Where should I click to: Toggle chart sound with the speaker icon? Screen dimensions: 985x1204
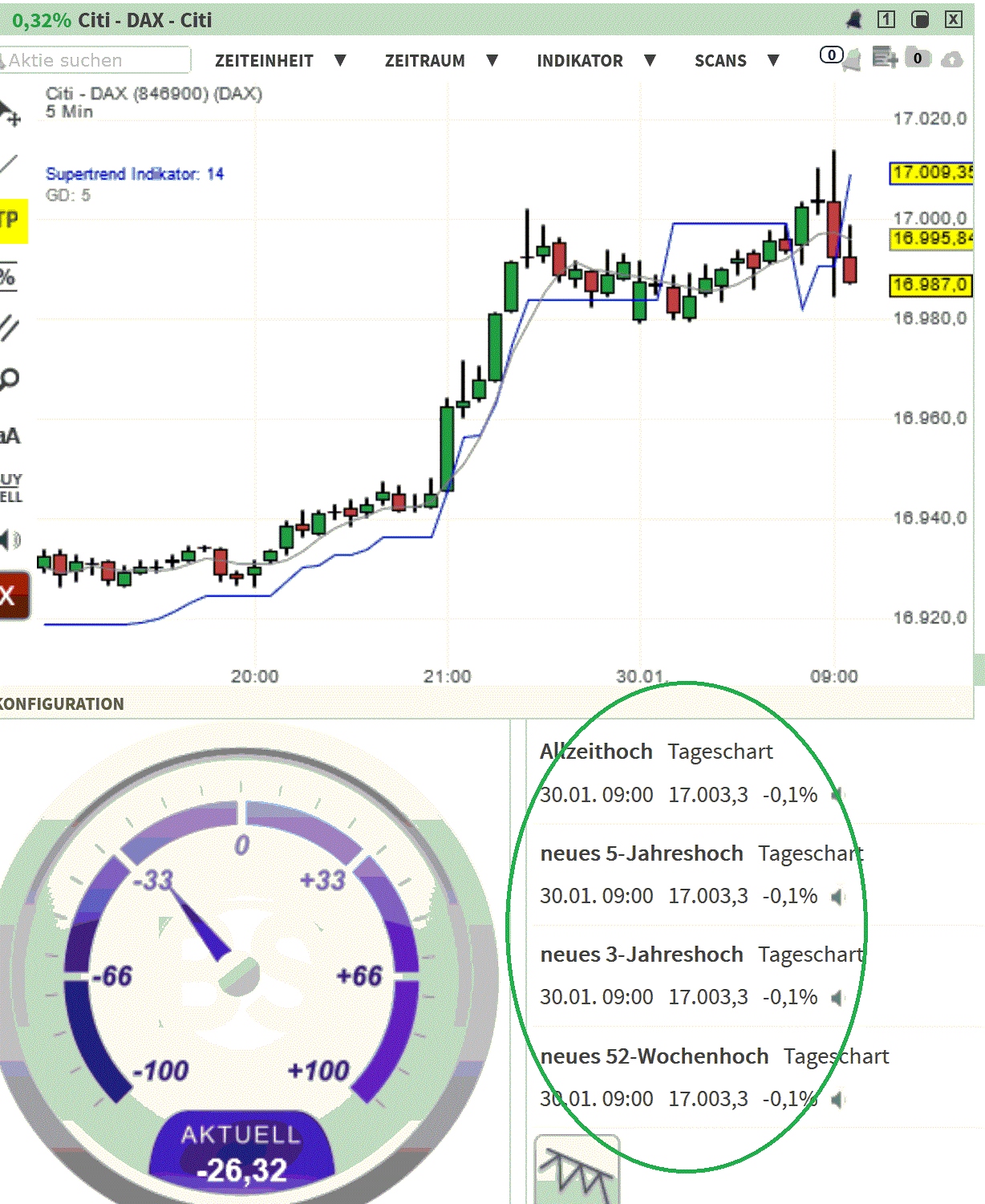8,539
